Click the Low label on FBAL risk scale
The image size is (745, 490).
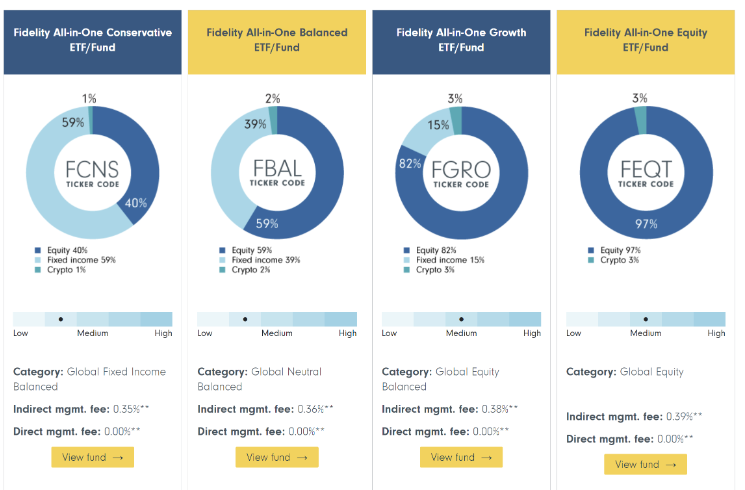click(205, 333)
